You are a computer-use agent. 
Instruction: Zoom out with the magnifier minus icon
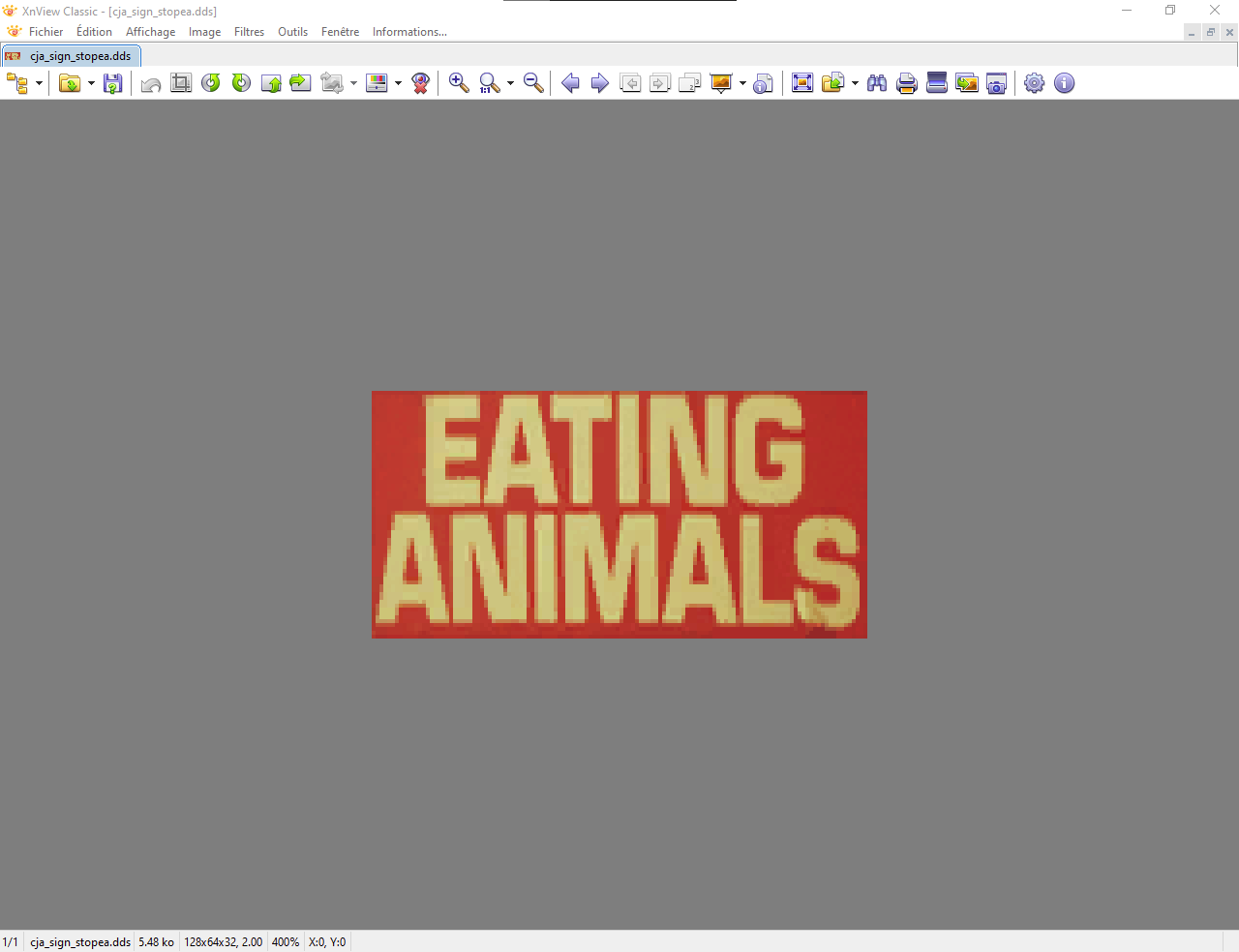533,83
